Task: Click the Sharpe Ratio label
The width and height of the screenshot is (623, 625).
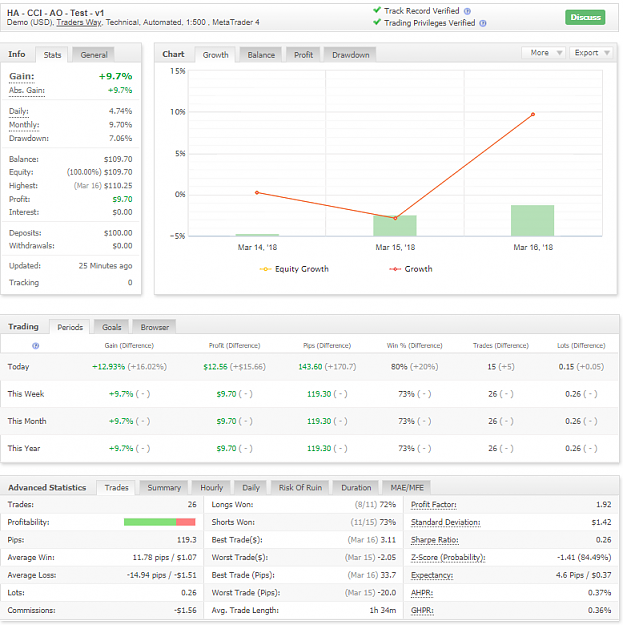Action: pyautogui.click(x=434, y=540)
